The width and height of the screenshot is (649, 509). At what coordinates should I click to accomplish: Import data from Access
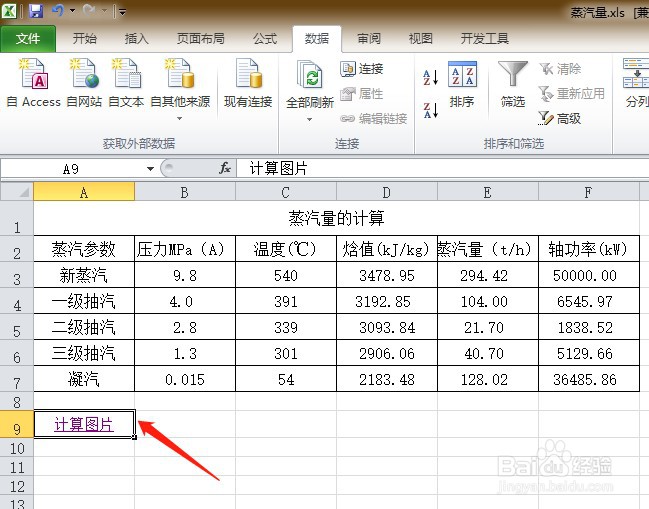coord(34,84)
